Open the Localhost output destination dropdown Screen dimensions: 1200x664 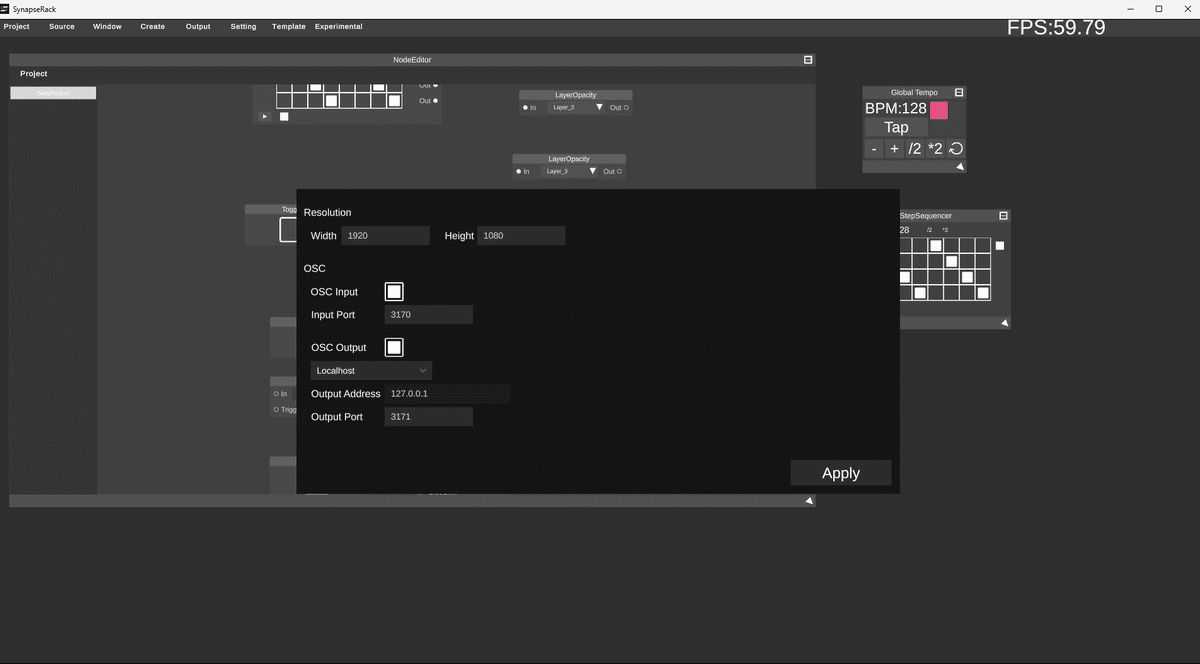point(370,370)
